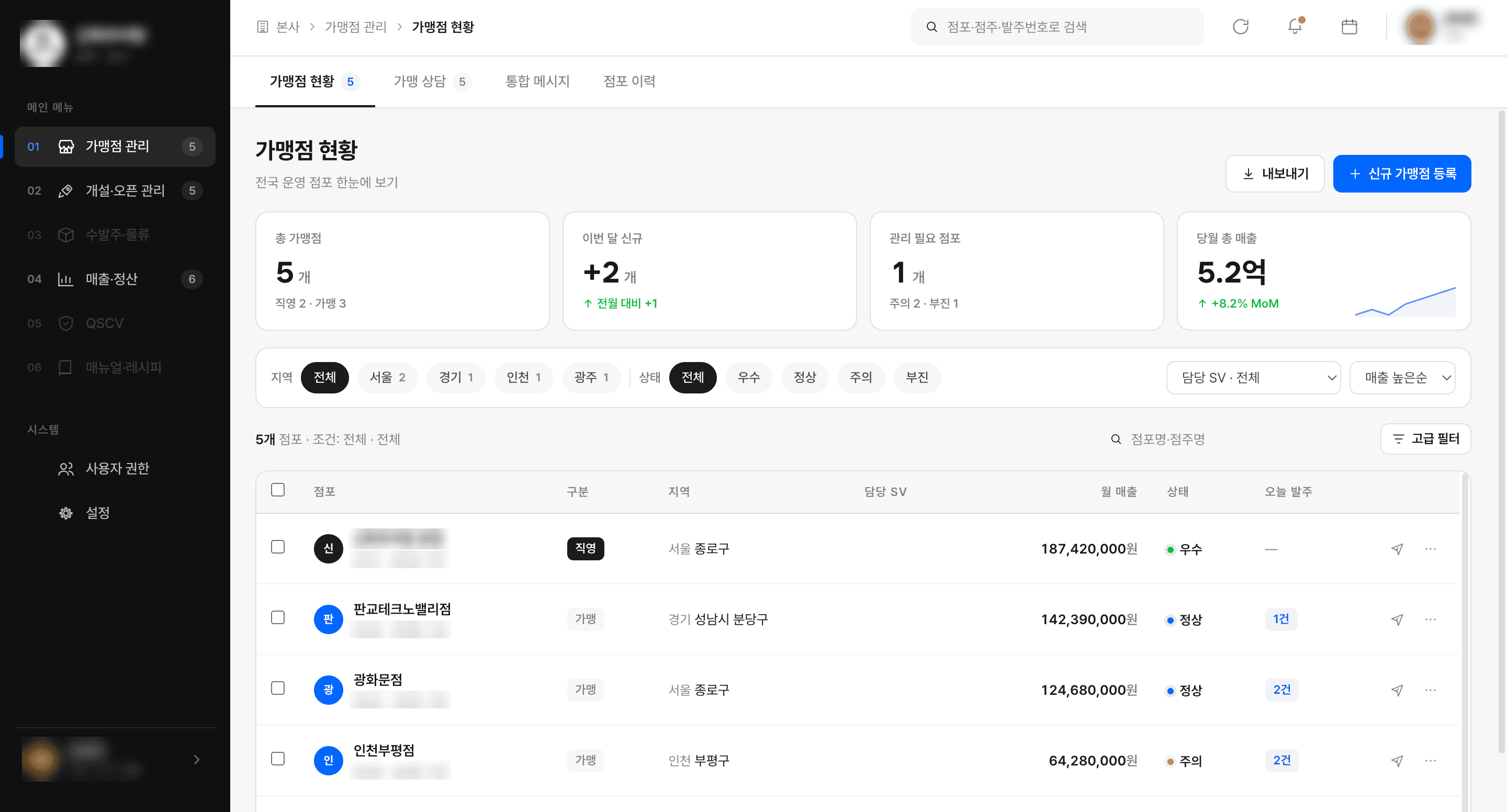Check the box for the 직영 서울 종로구 row
1507x812 pixels.
point(278,547)
